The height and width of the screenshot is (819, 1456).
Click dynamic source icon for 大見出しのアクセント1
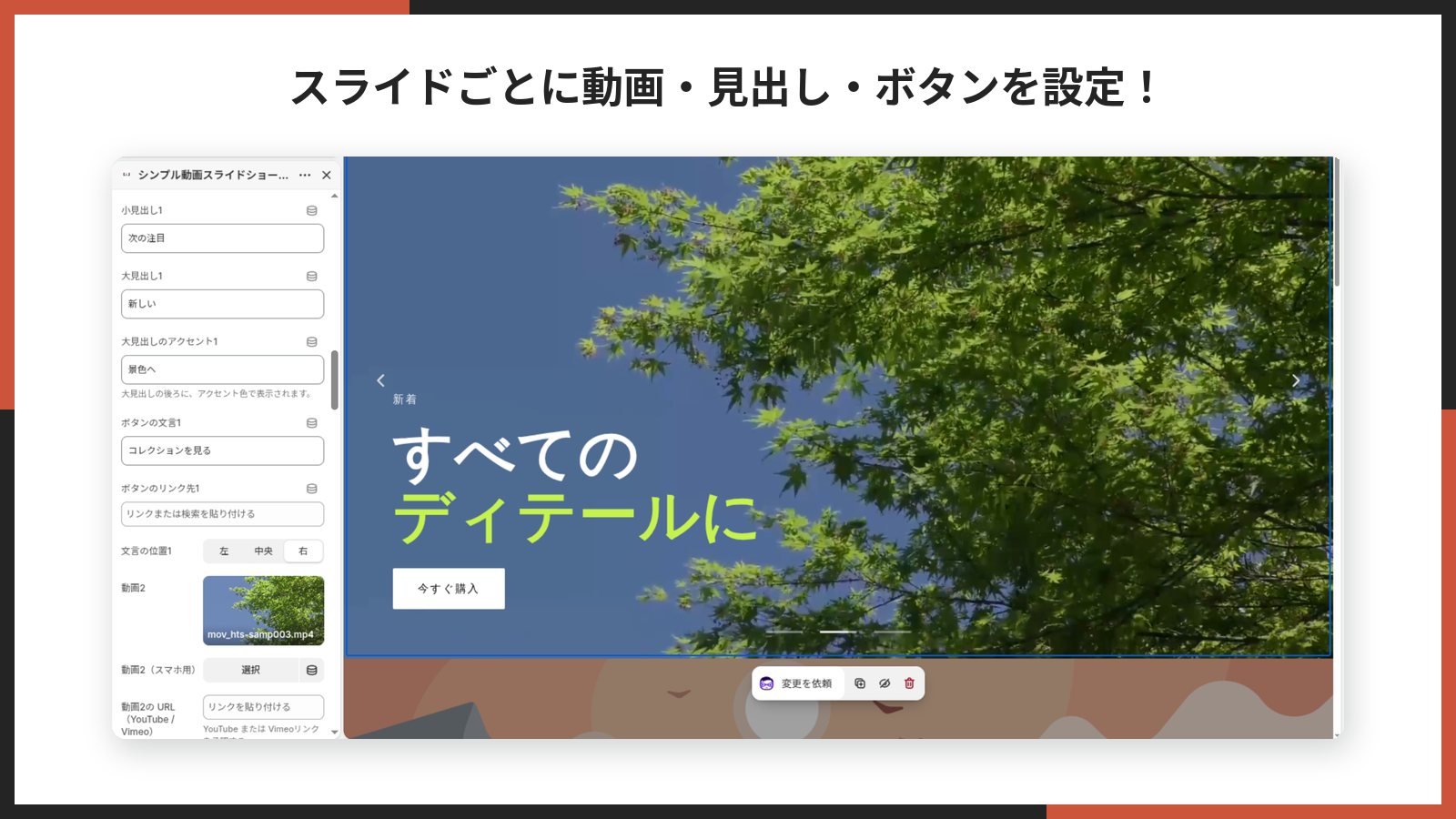pos(312,341)
